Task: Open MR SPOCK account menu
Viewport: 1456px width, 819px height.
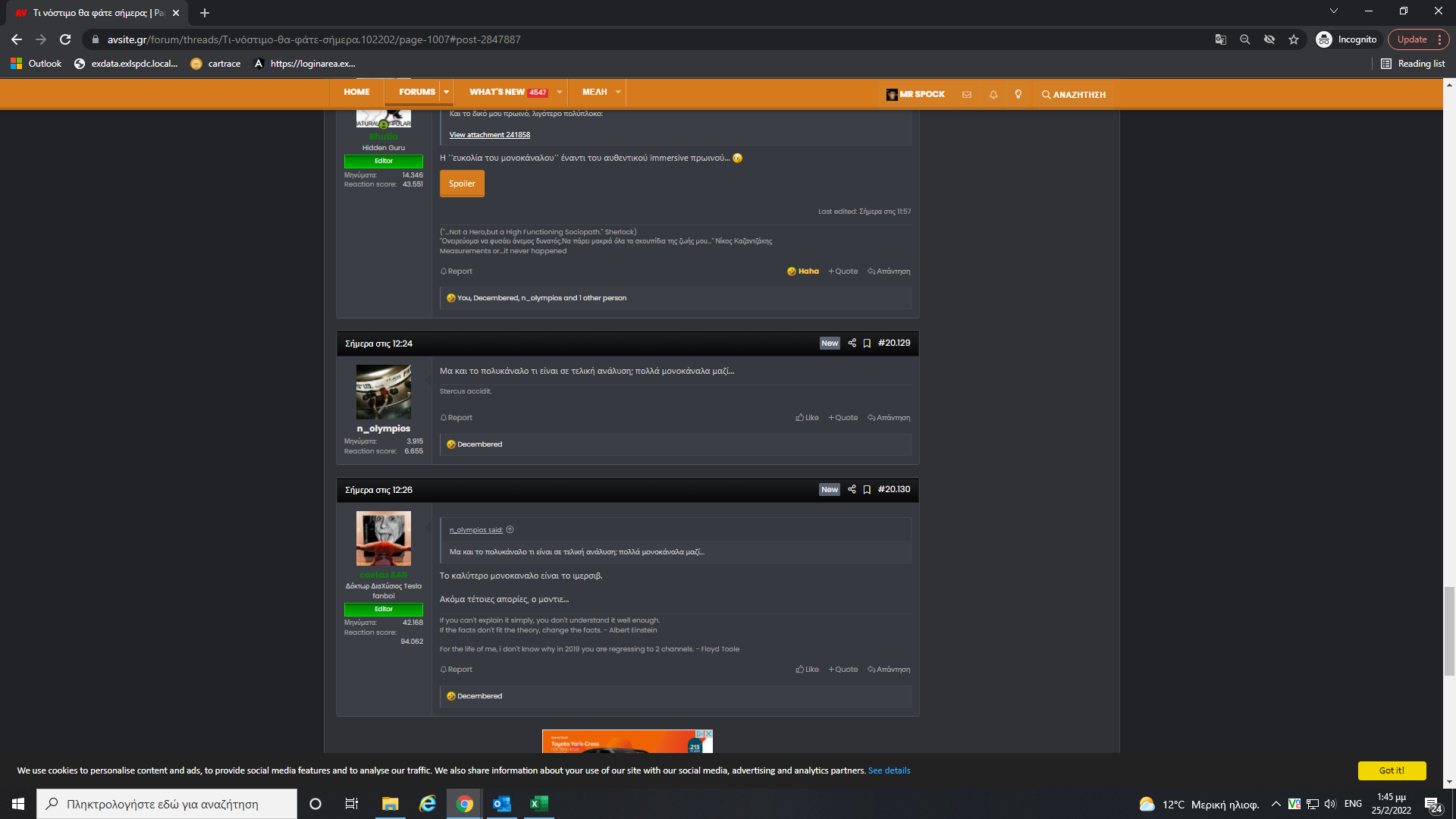Action: coord(915,95)
